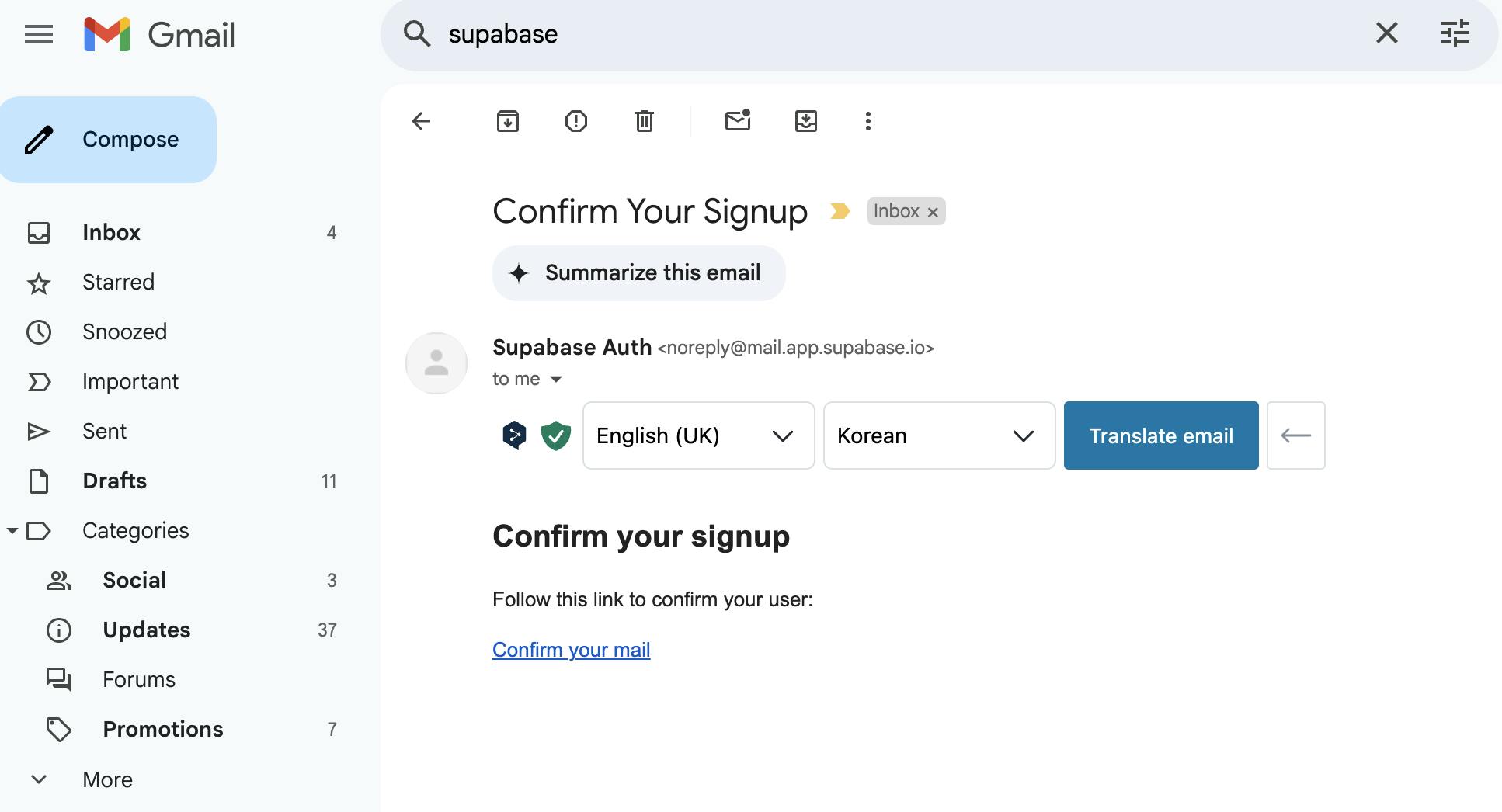This screenshot has height=812, width=1502.
Task: Remove the Inbox label from email
Action: (x=933, y=212)
